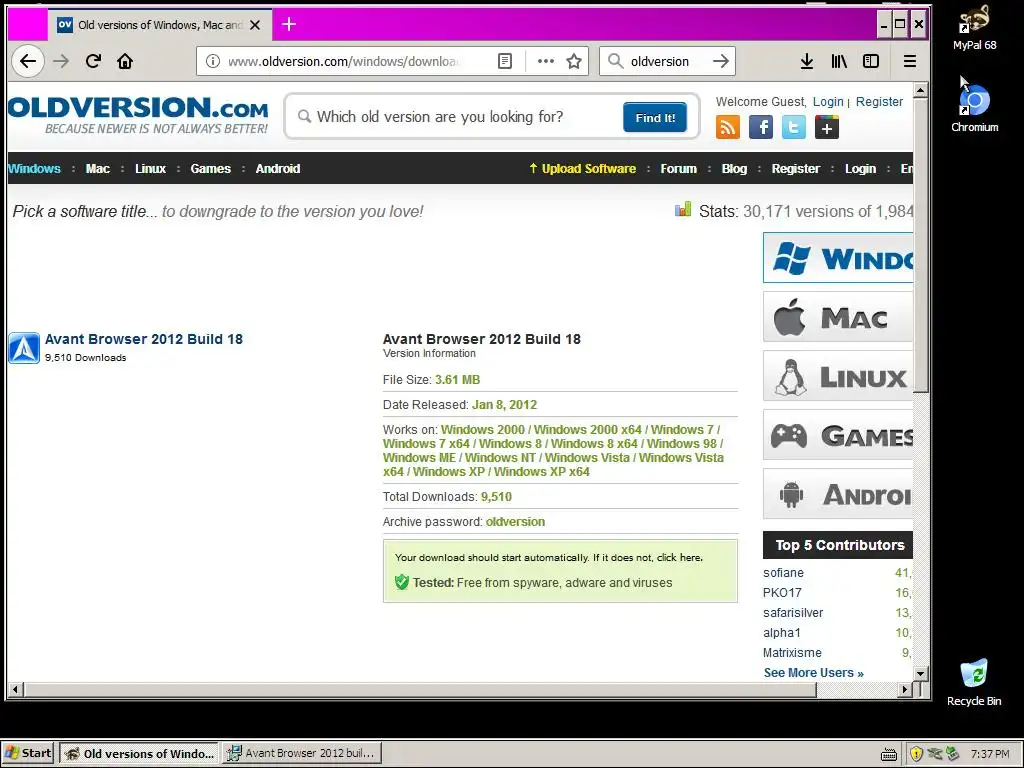Open the Twitter icon
This screenshot has width=1024, height=768.
click(793, 127)
